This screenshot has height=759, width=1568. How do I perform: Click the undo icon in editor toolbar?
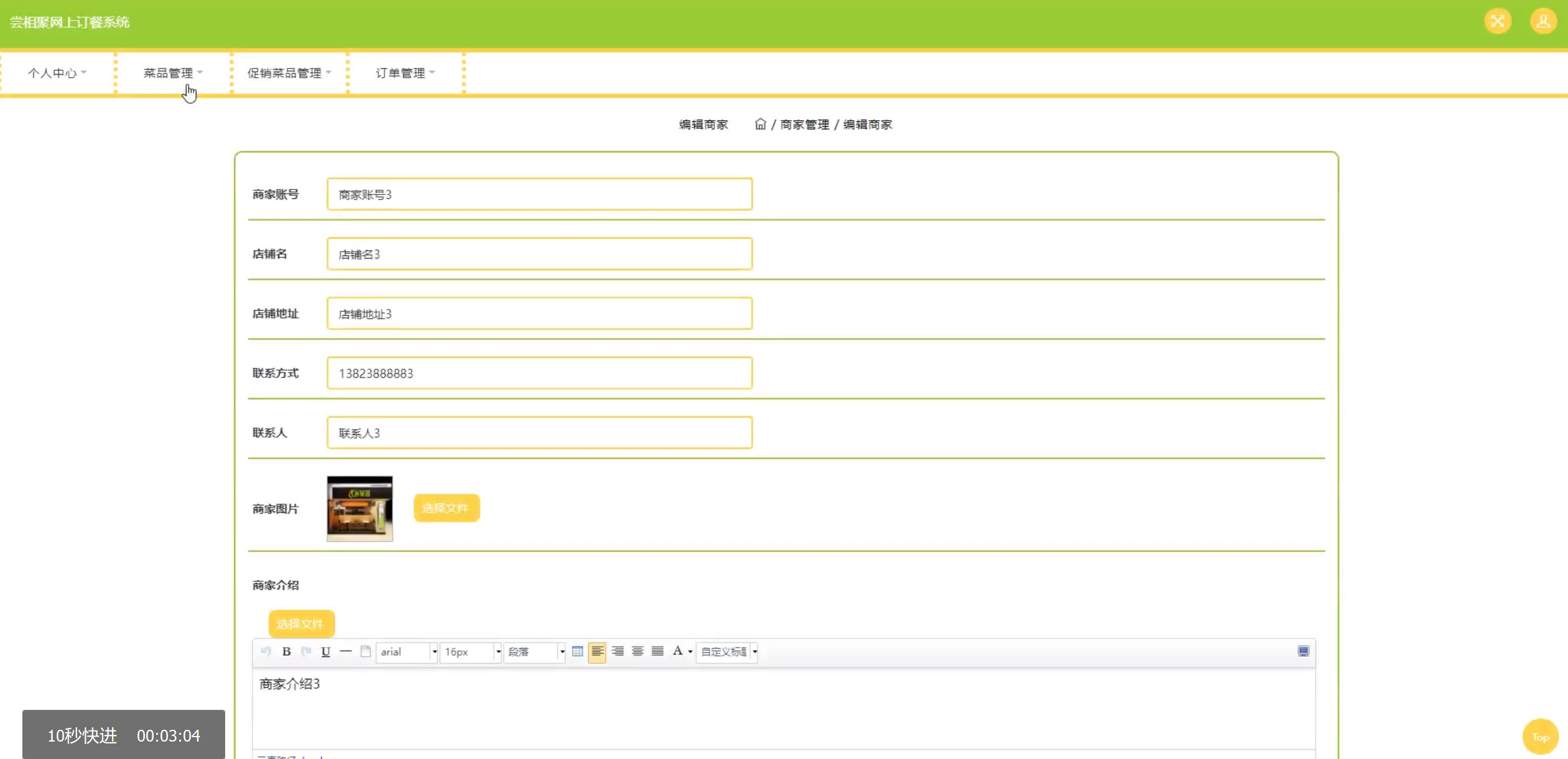(266, 651)
